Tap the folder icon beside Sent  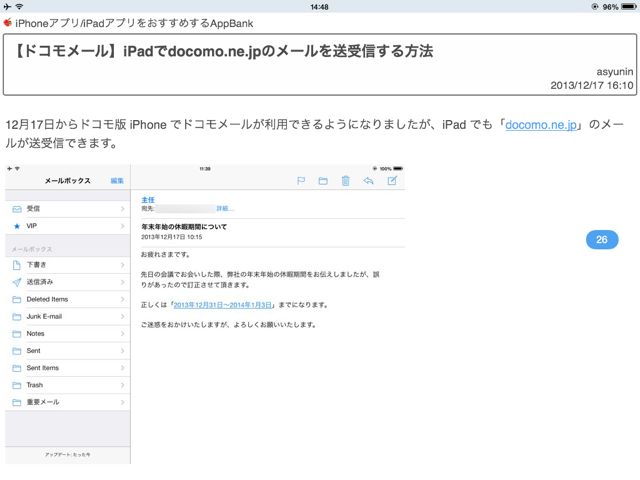[x=17, y=351]
